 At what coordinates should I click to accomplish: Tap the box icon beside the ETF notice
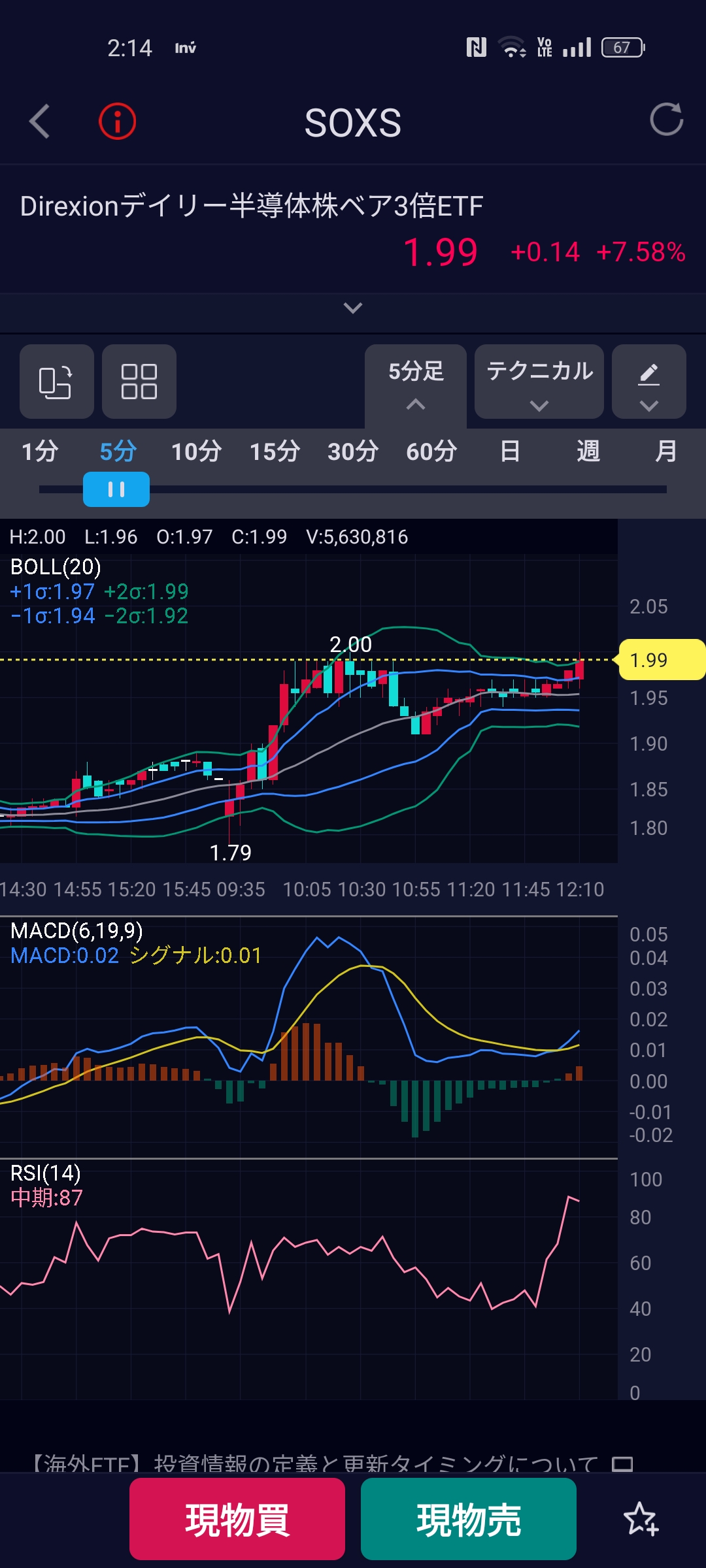622,1463
